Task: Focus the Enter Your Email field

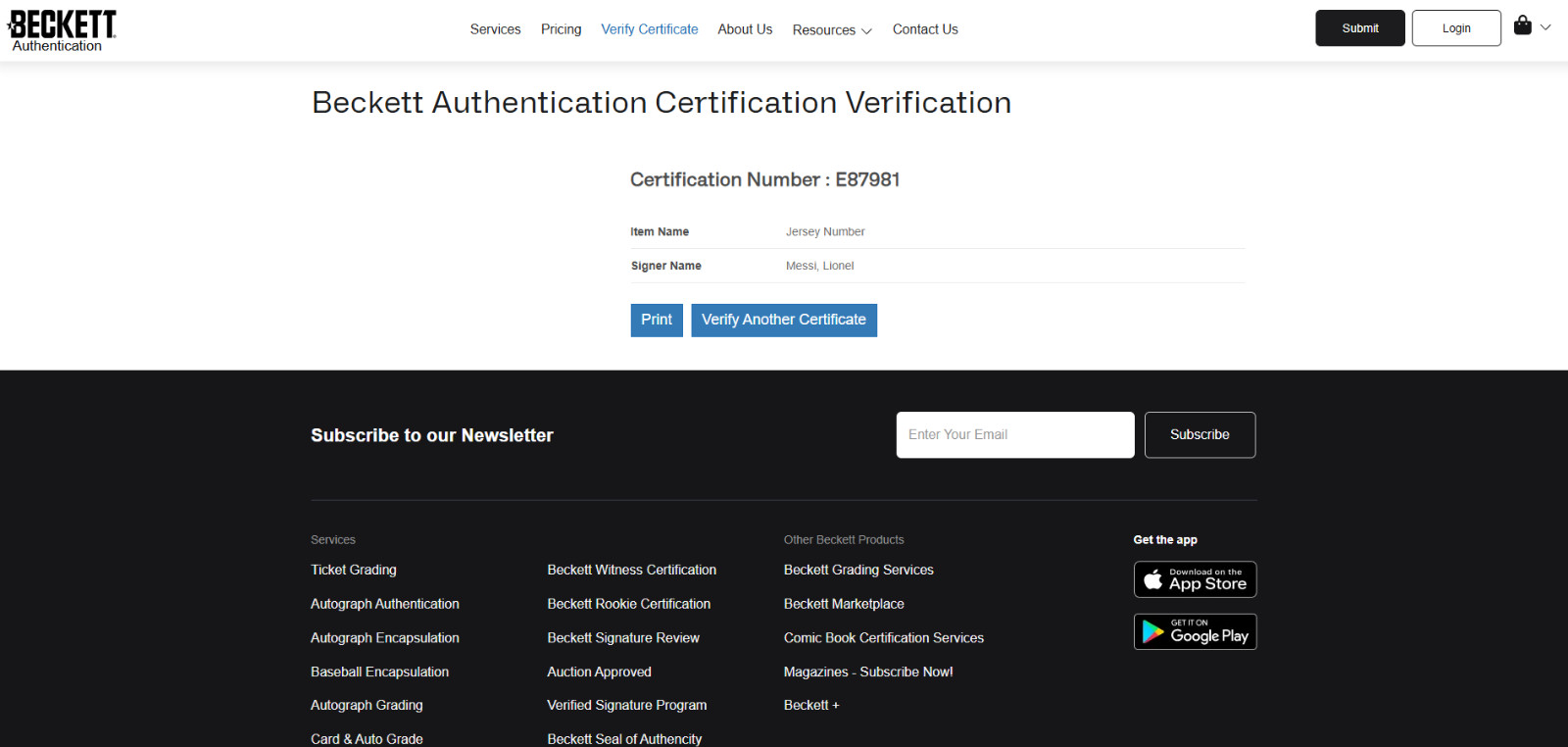Action: 1014,434
